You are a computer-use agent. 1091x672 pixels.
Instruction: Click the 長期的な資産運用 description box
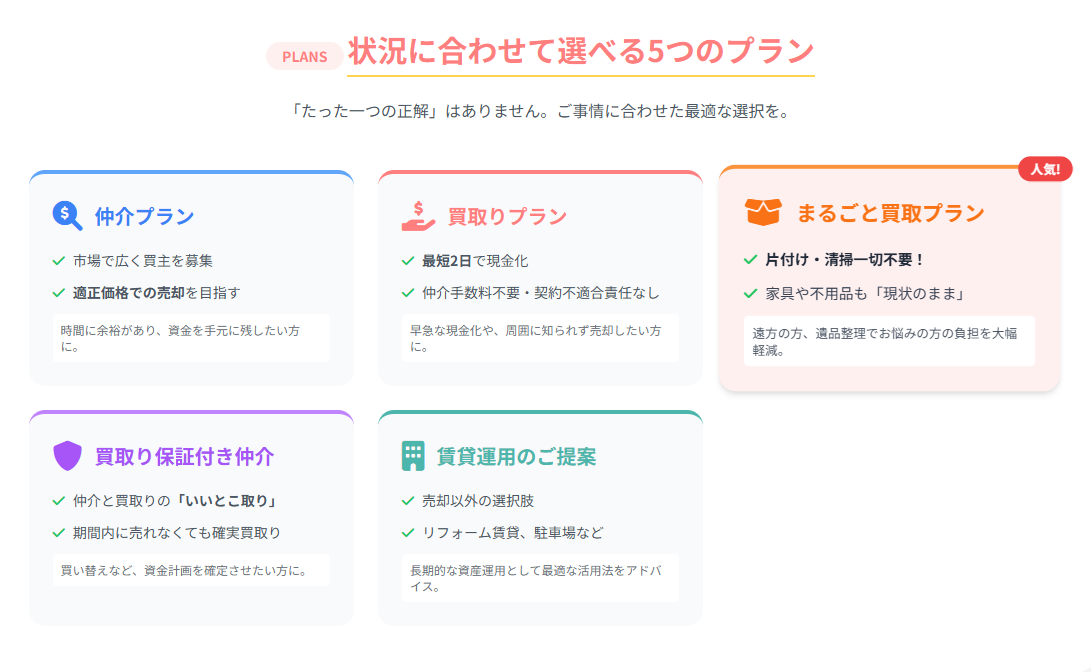[540, 578]
